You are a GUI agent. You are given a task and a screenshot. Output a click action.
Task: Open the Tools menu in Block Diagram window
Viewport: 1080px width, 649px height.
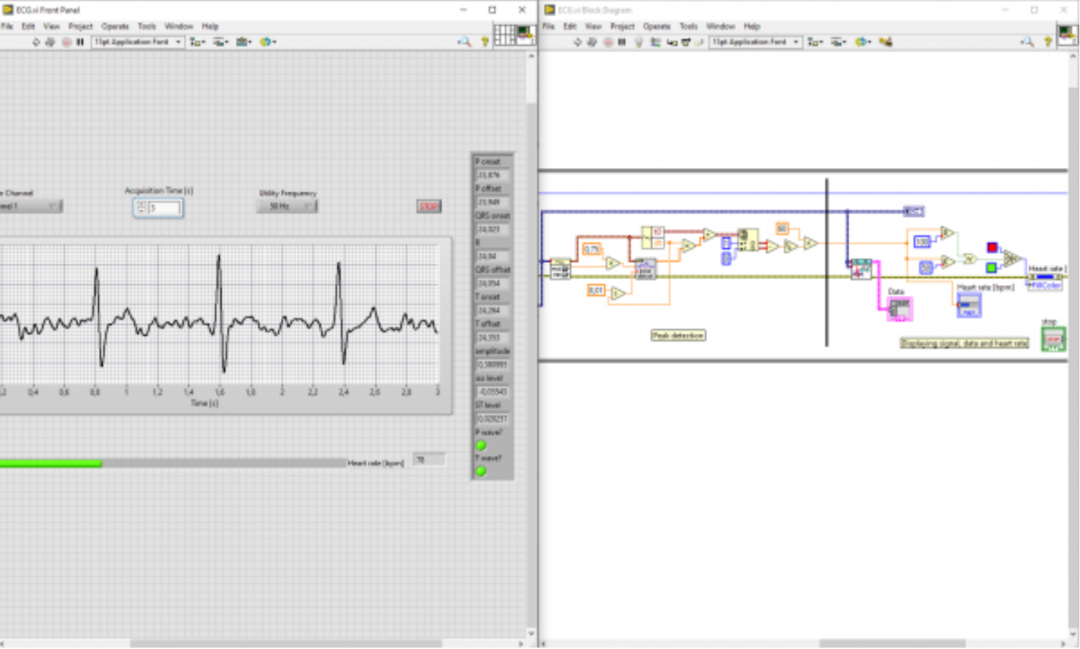[689, 26]
